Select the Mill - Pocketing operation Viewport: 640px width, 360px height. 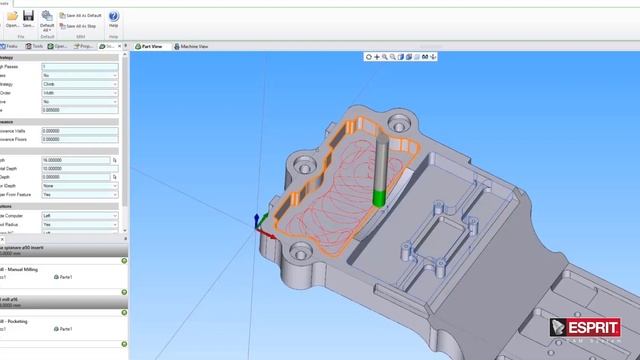click(x=14, y=322)
